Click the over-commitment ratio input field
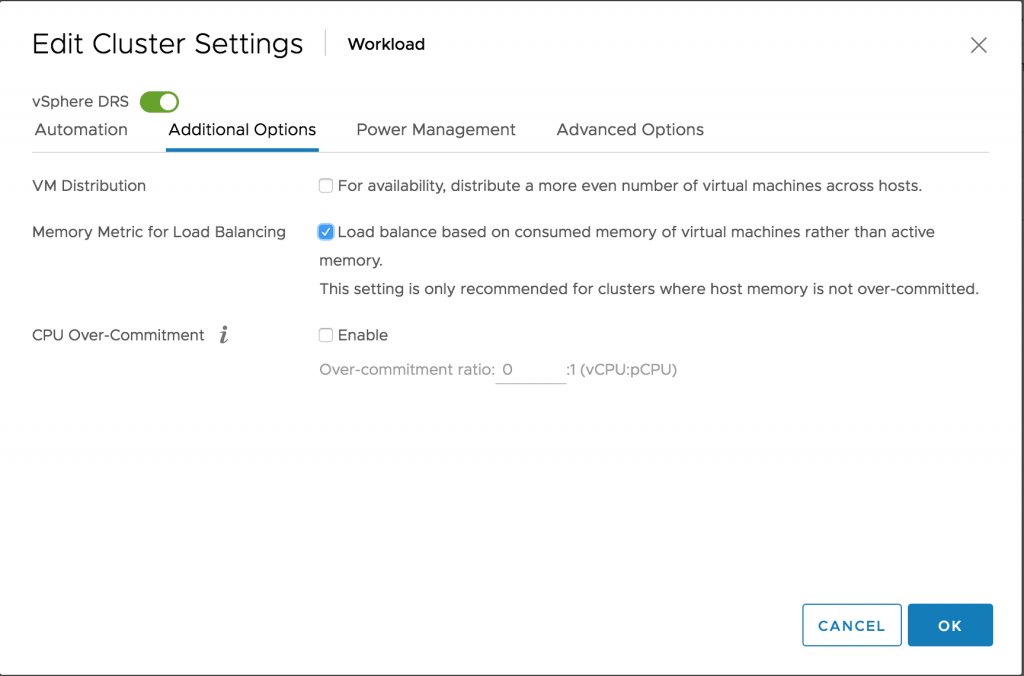This screenshot has width=1024, height=676. [531, 370]
